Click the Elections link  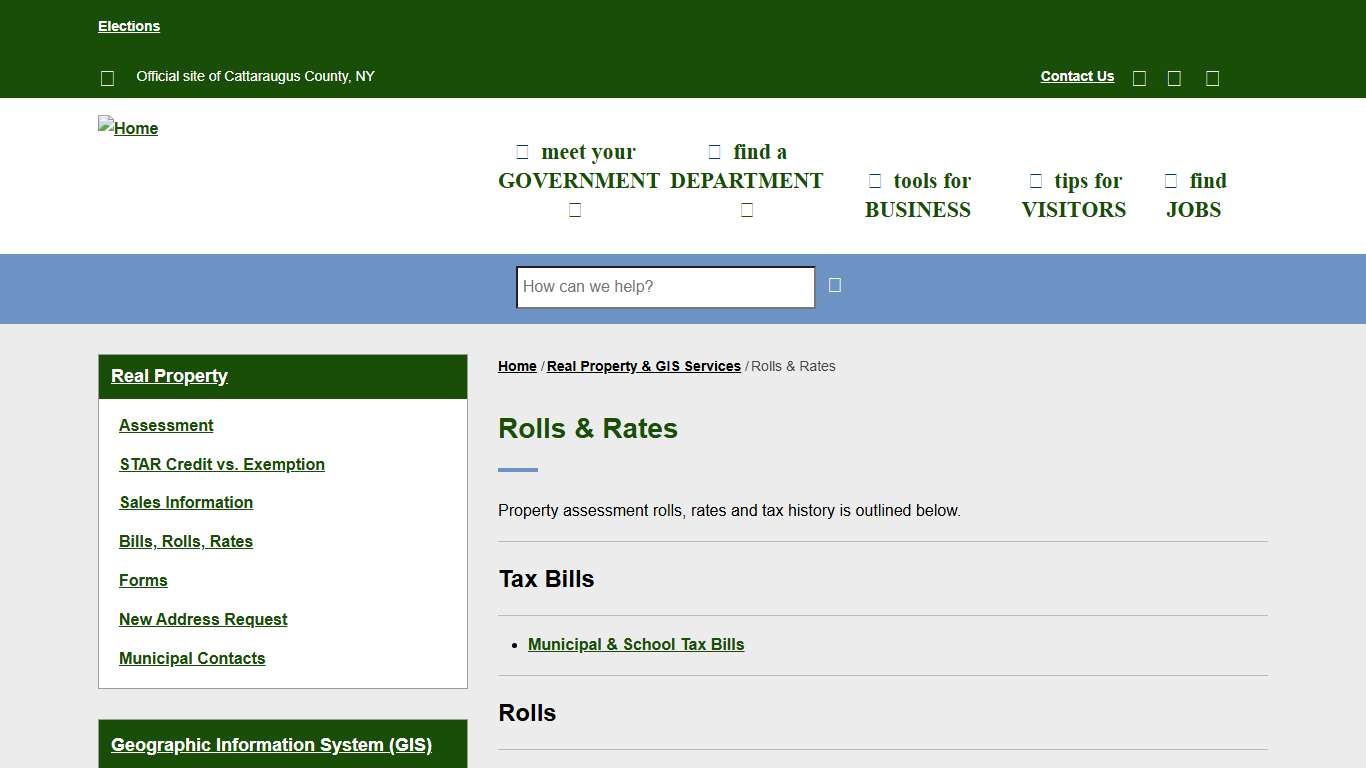[129, 26]
